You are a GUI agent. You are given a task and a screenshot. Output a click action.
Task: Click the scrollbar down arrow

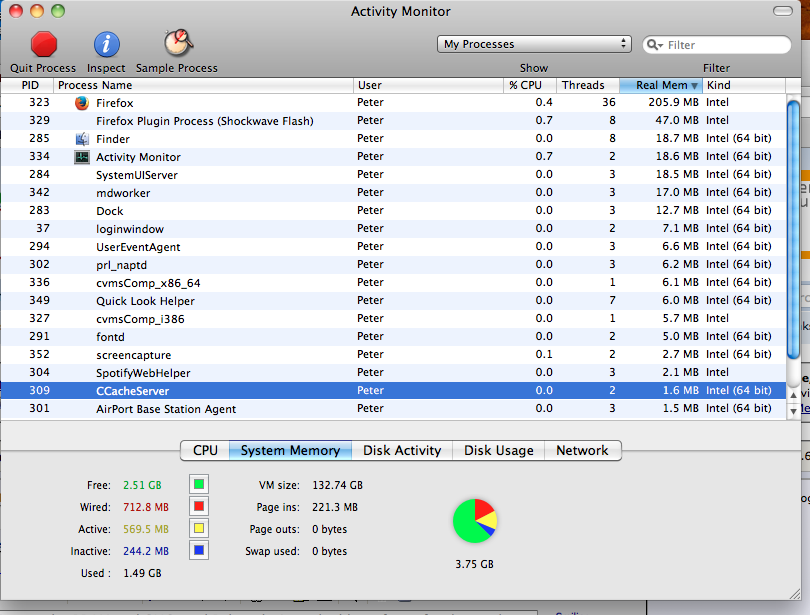pyautogui.click(x=793, y=411)
